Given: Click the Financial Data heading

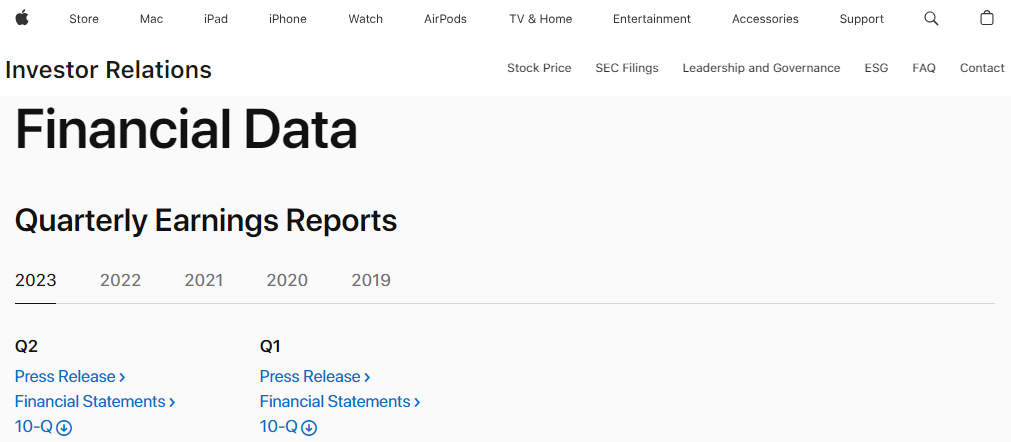Looking at the screenshot, I should click(186, 130).
